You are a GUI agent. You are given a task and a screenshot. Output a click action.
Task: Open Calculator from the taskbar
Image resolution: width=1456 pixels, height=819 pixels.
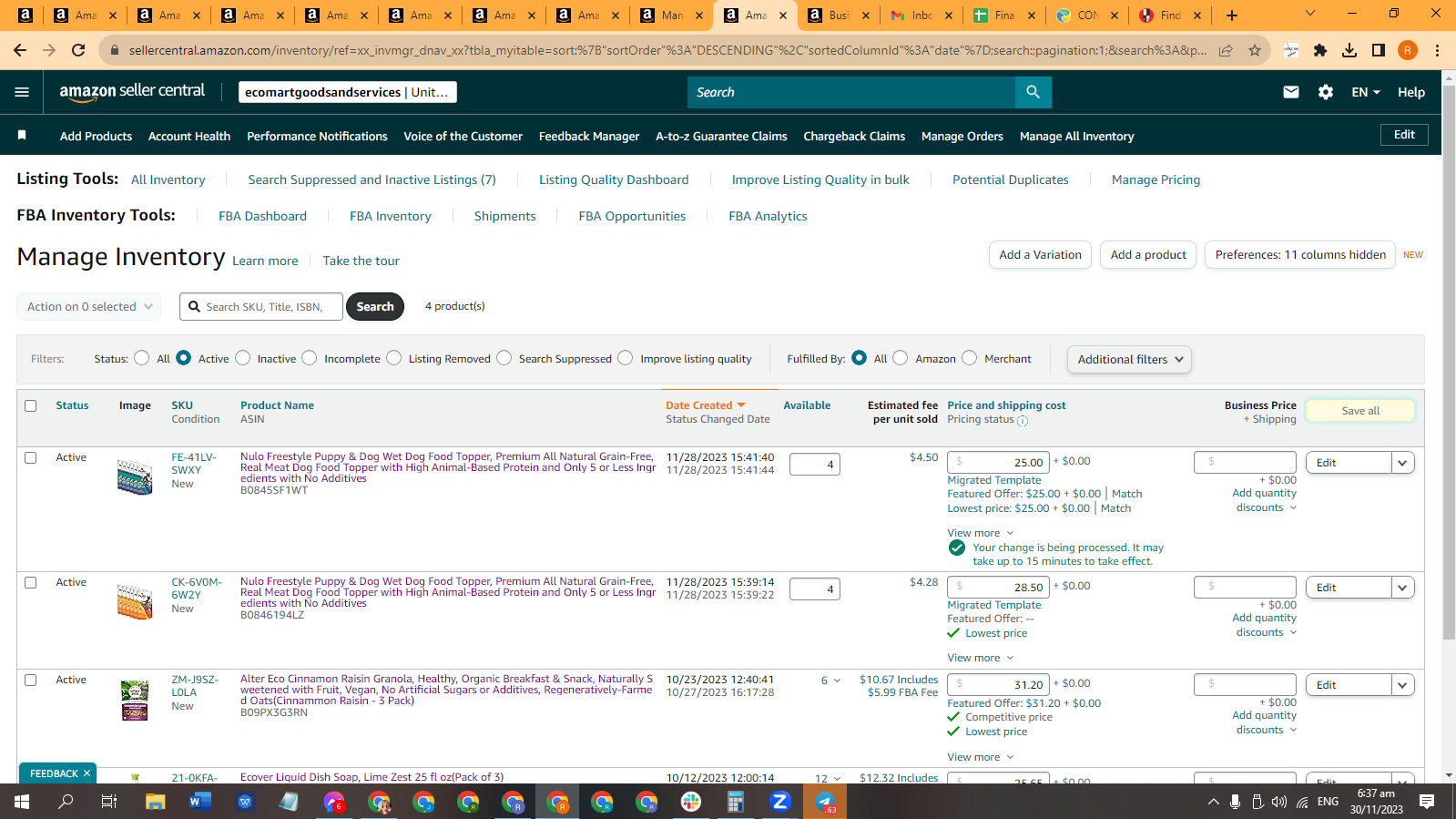point(736,802)
